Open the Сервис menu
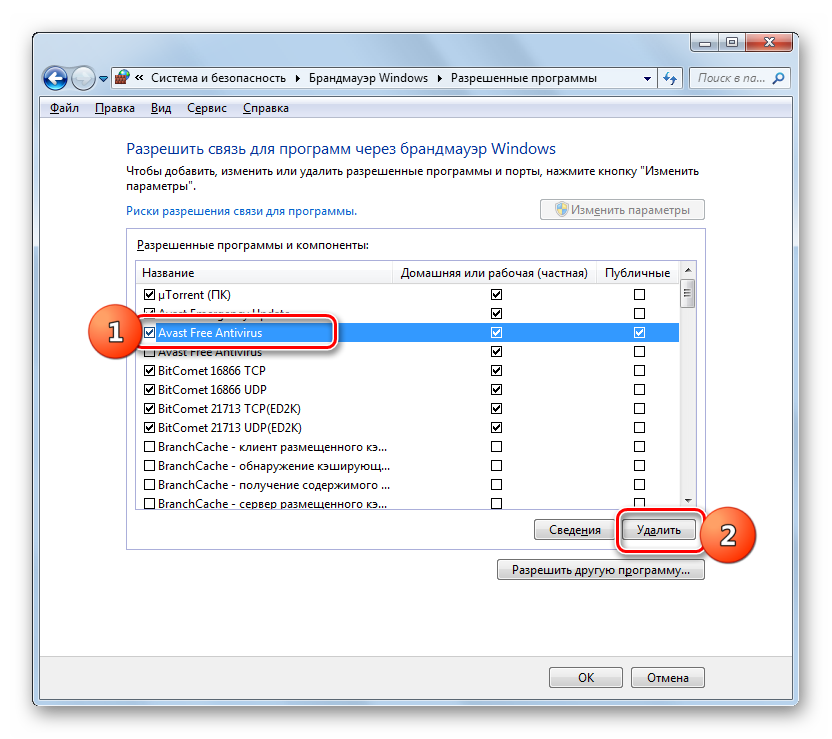832x739 pixels. (x=206, y=108)
